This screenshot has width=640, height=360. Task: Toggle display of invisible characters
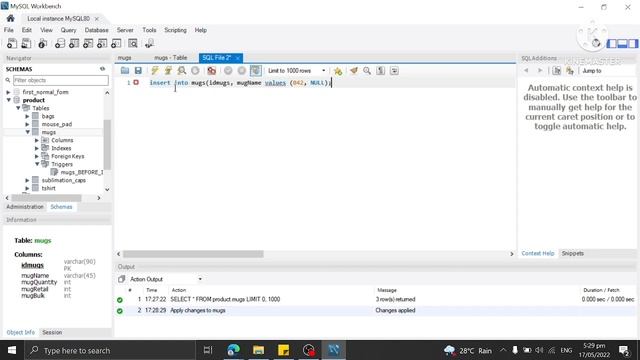tap(380, 71)
